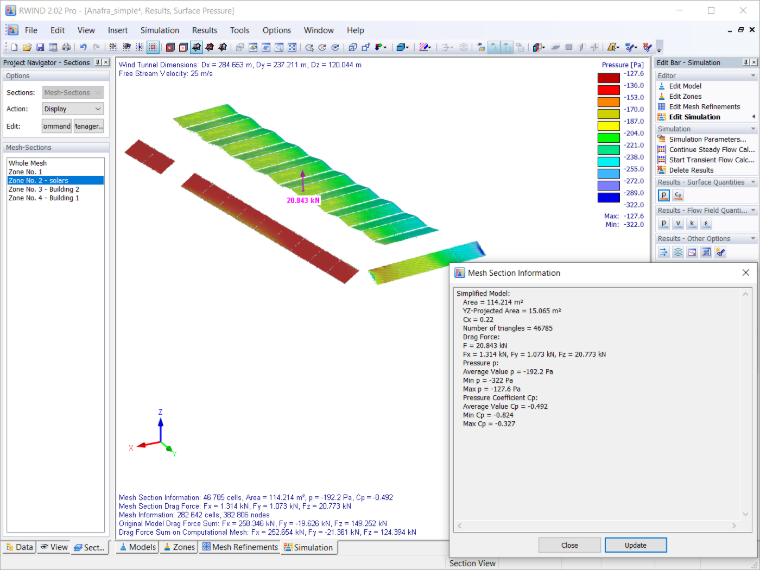Collapse the Editor section arrow
Viewport: 760px width, 570px height.
click(x=753, y=76)
